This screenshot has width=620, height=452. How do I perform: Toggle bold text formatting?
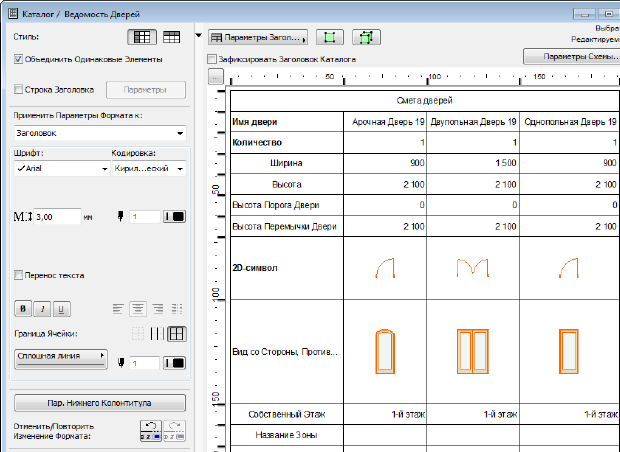click(21, 309)
